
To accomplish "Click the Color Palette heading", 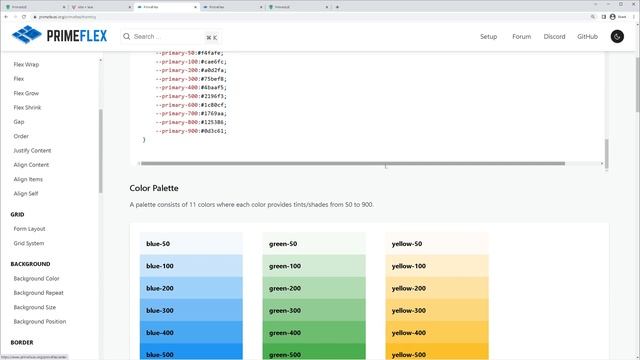I will tap(154, 188).
